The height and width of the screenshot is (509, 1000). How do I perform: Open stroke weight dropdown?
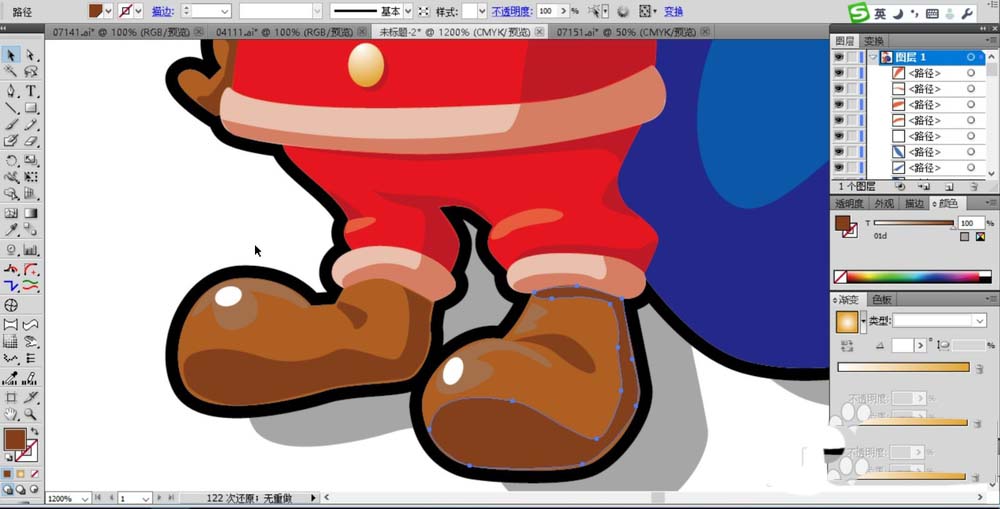pyautogui.click(x=224, y=11)
